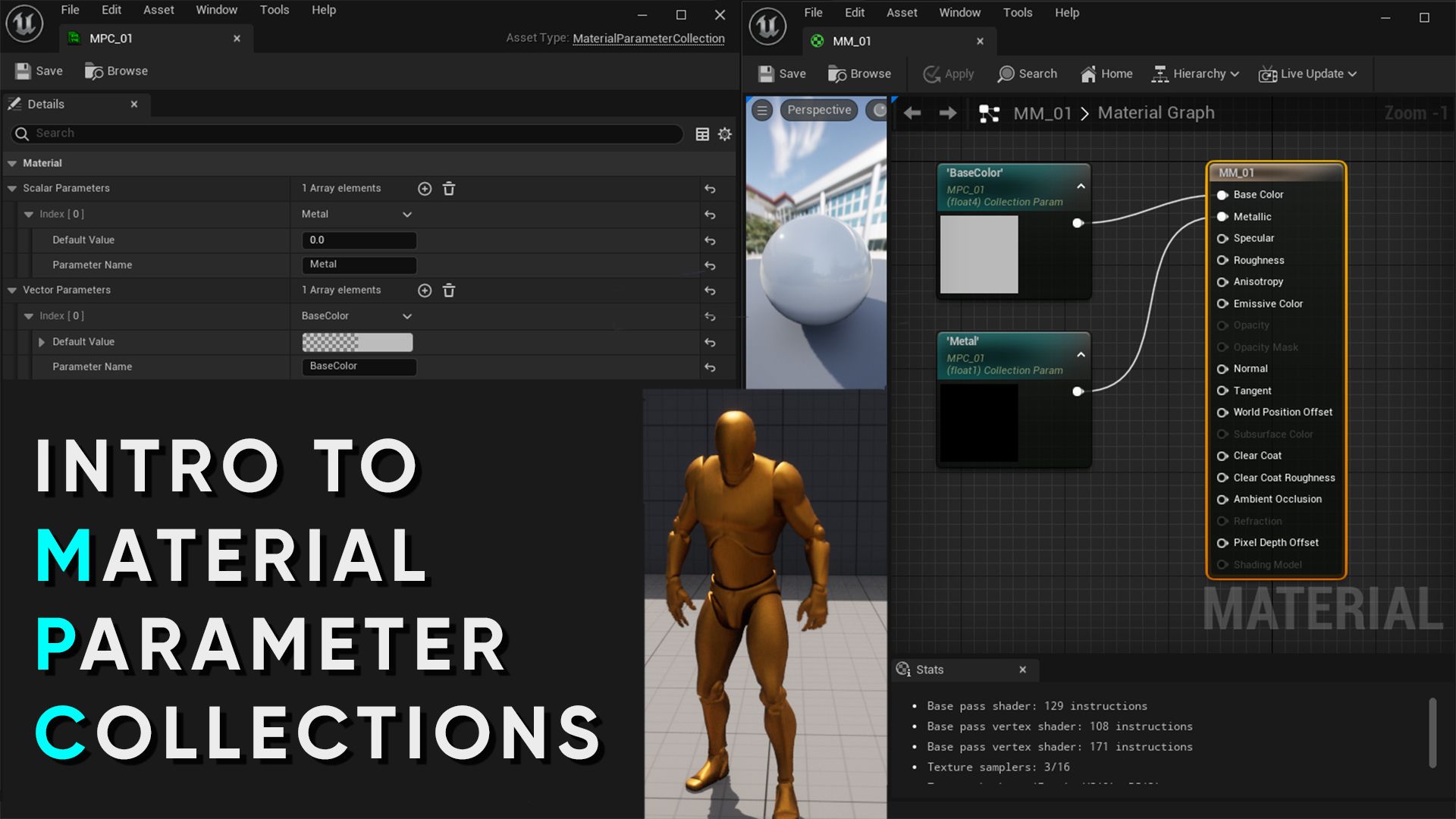Toggle the Details panel column view icon

(x=700, y=133)
